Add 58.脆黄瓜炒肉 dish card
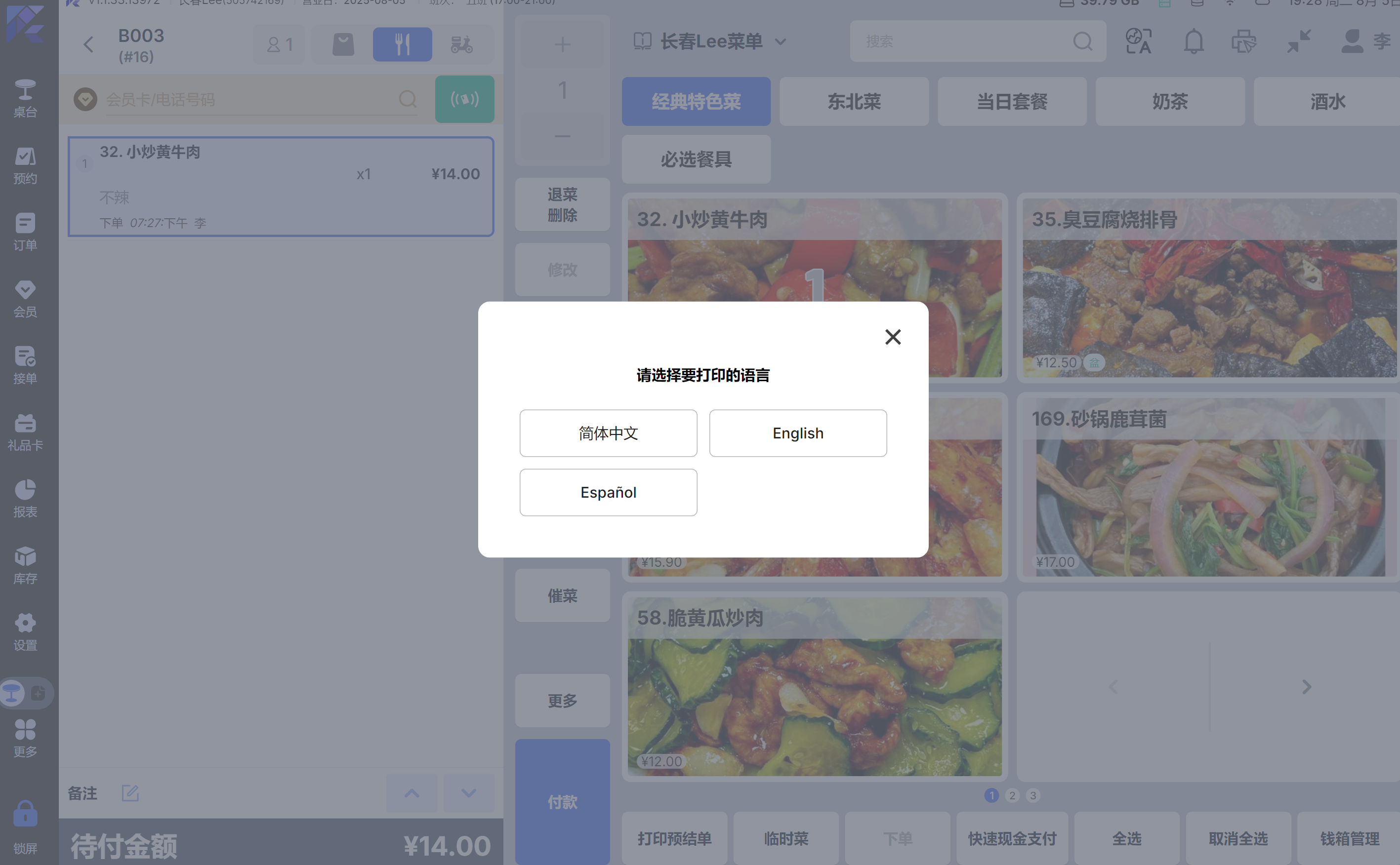 point(815,686)
